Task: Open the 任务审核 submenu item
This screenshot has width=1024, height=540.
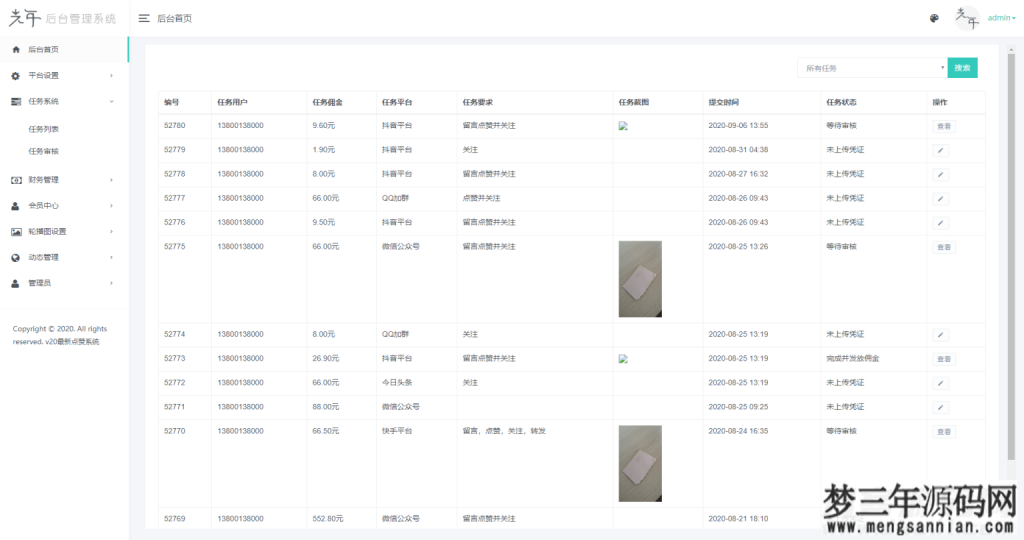Action: pos(43,151)
